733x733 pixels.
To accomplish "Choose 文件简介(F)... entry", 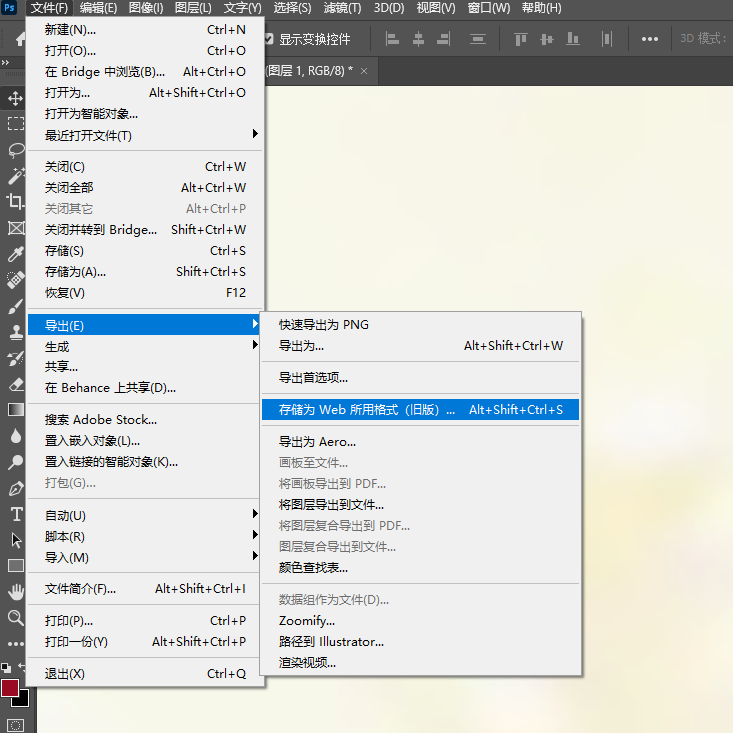I will click(145, 589).
